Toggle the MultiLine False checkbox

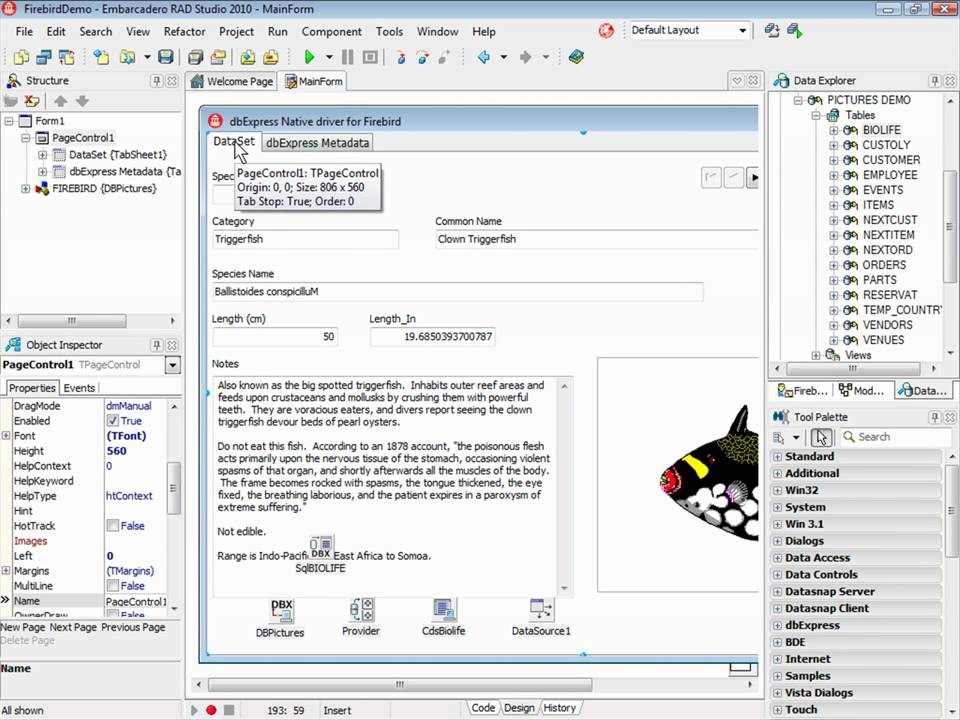tap(113, 586)
